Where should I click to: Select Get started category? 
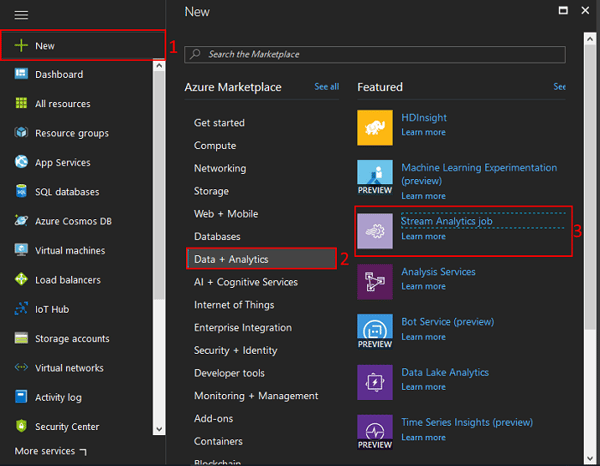point(219,123)
